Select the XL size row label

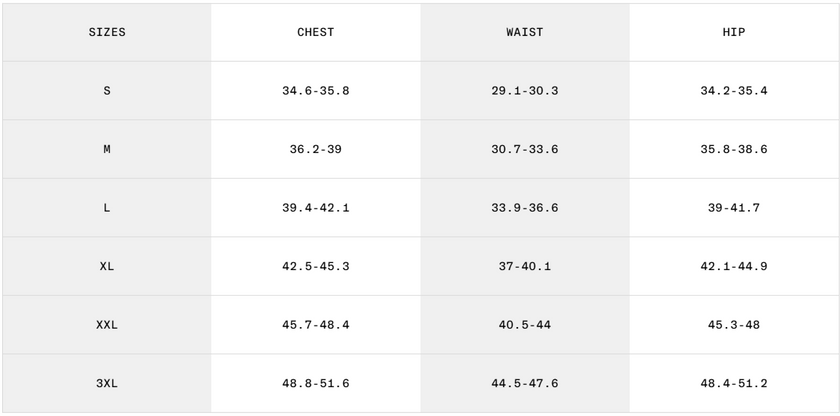107,266
